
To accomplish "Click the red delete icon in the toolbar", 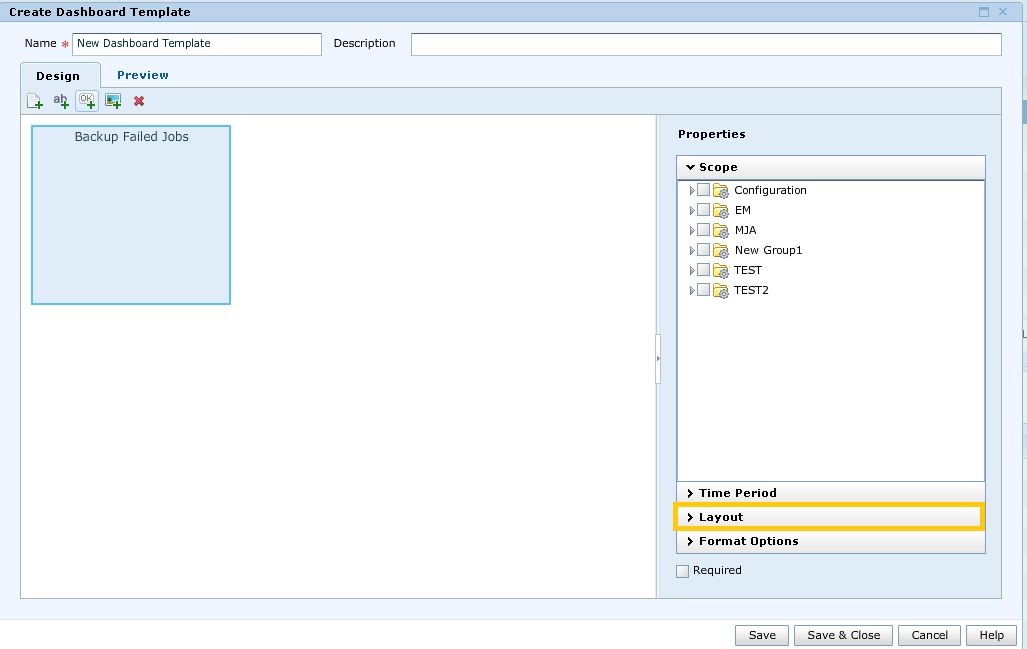I will coord(138,100).
